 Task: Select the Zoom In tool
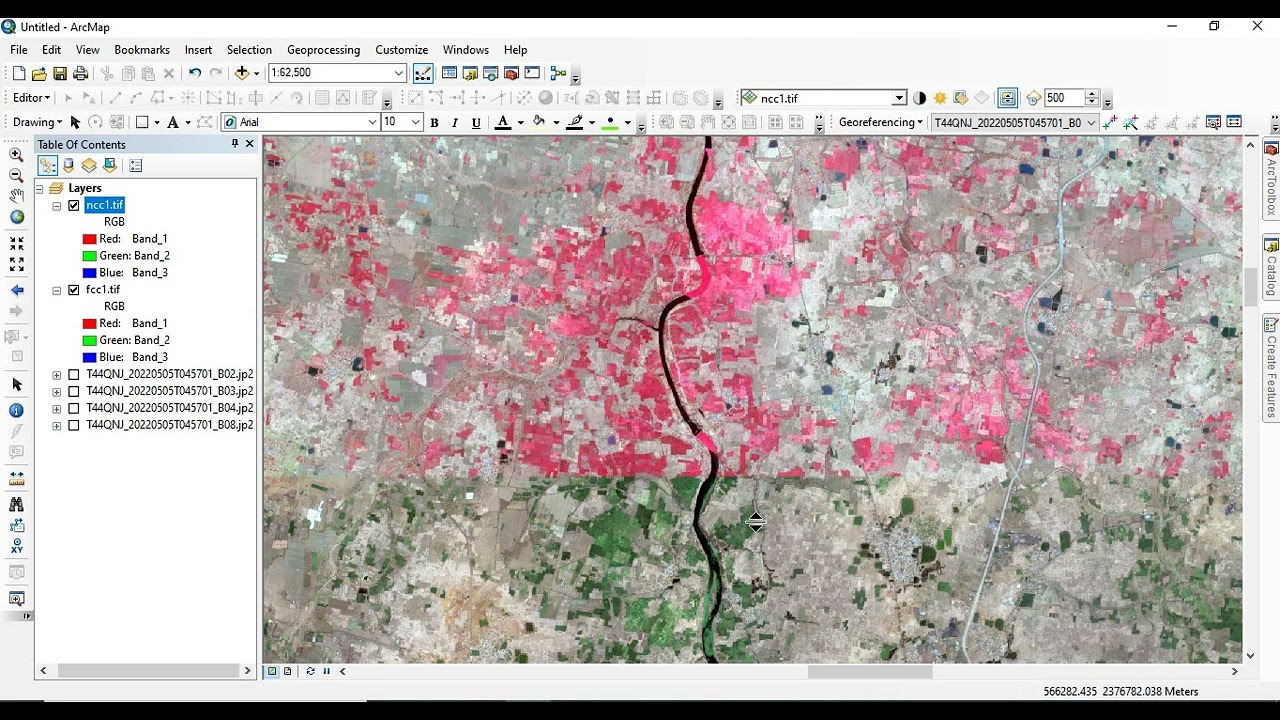pyautogui.click(x=16, y=155)
